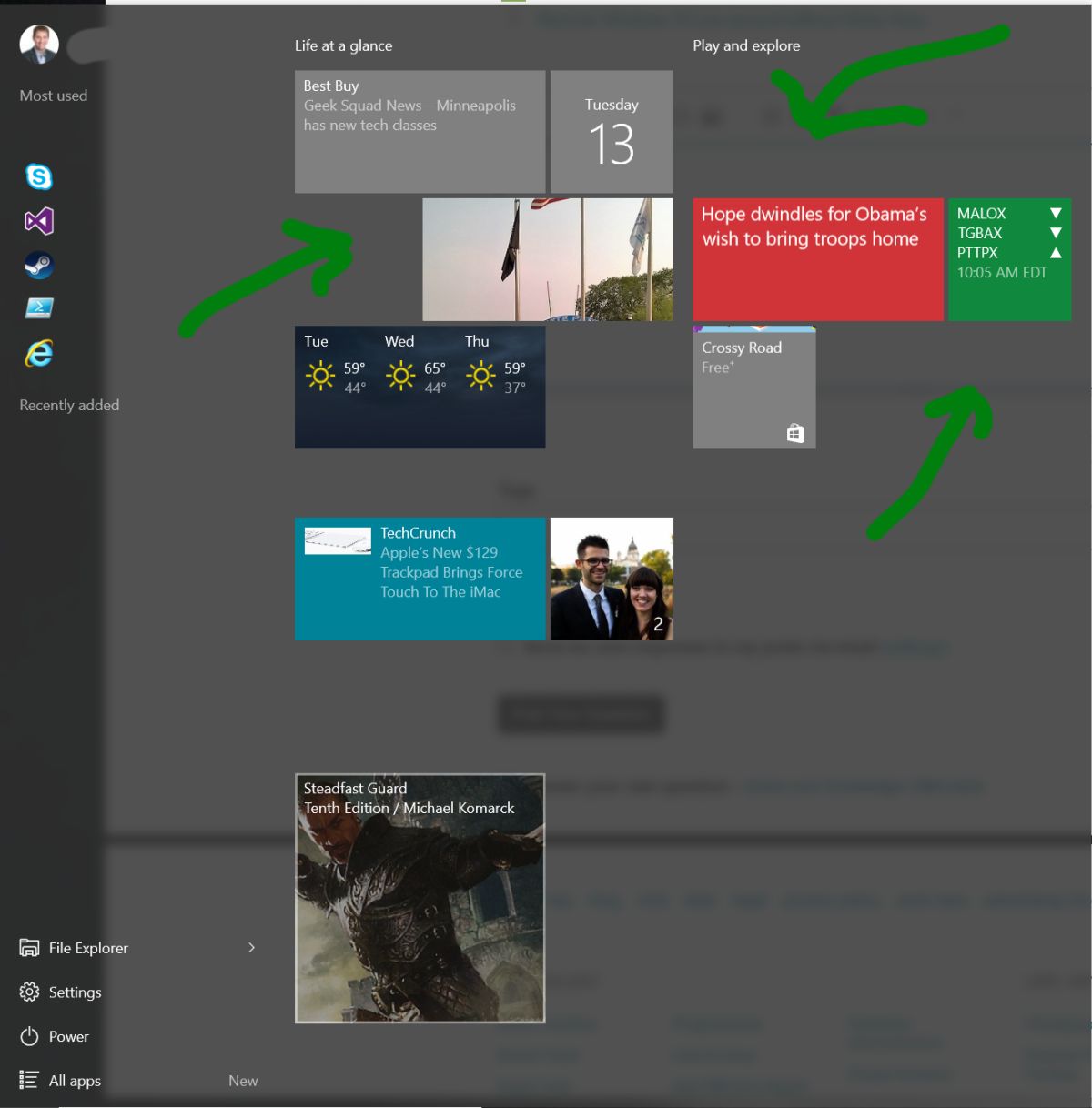Open Steam from Most used list

point(39,266)
